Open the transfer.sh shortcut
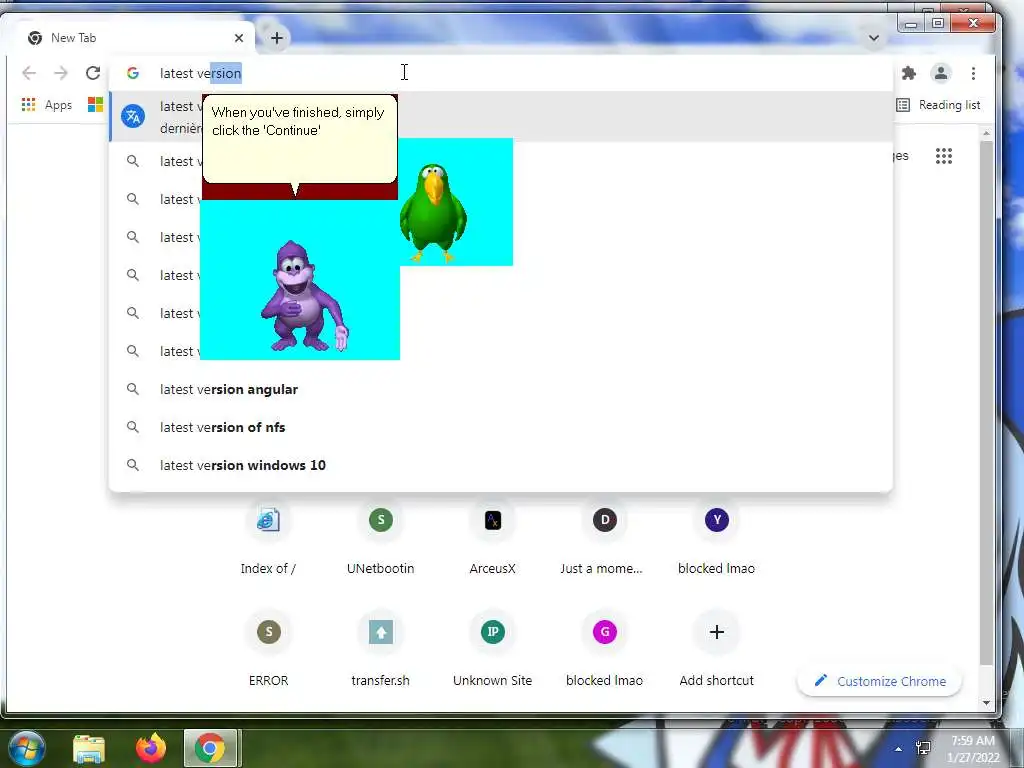 (381, 650)
